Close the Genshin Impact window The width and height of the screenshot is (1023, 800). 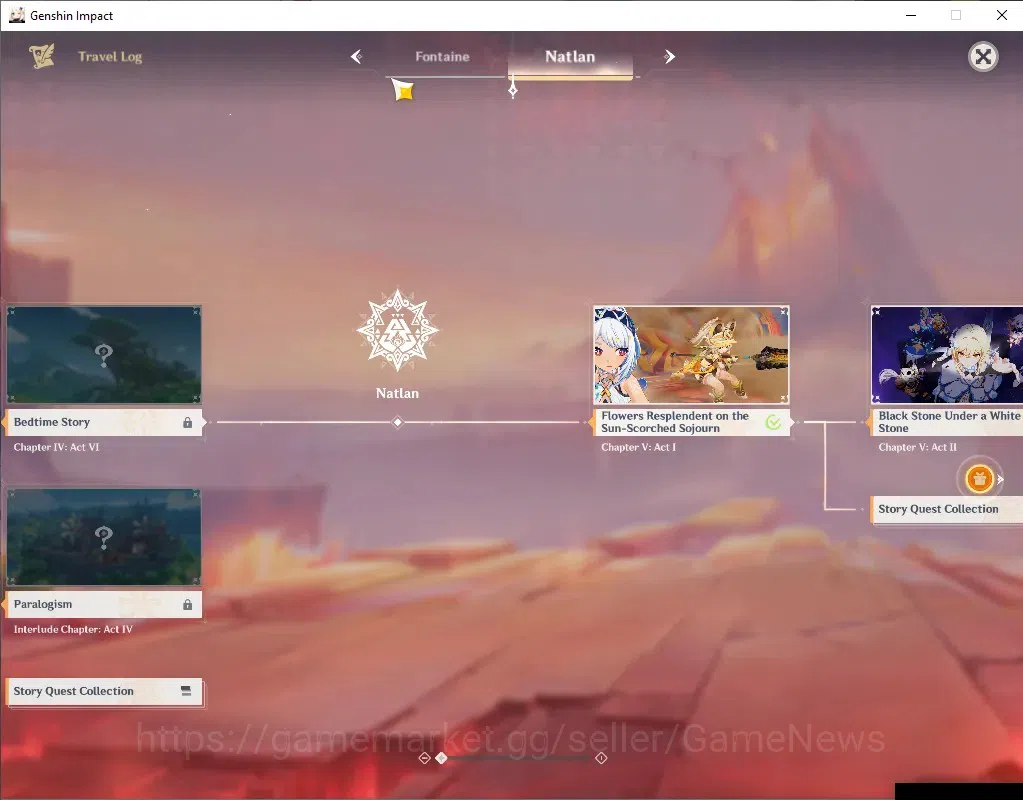1002,15
